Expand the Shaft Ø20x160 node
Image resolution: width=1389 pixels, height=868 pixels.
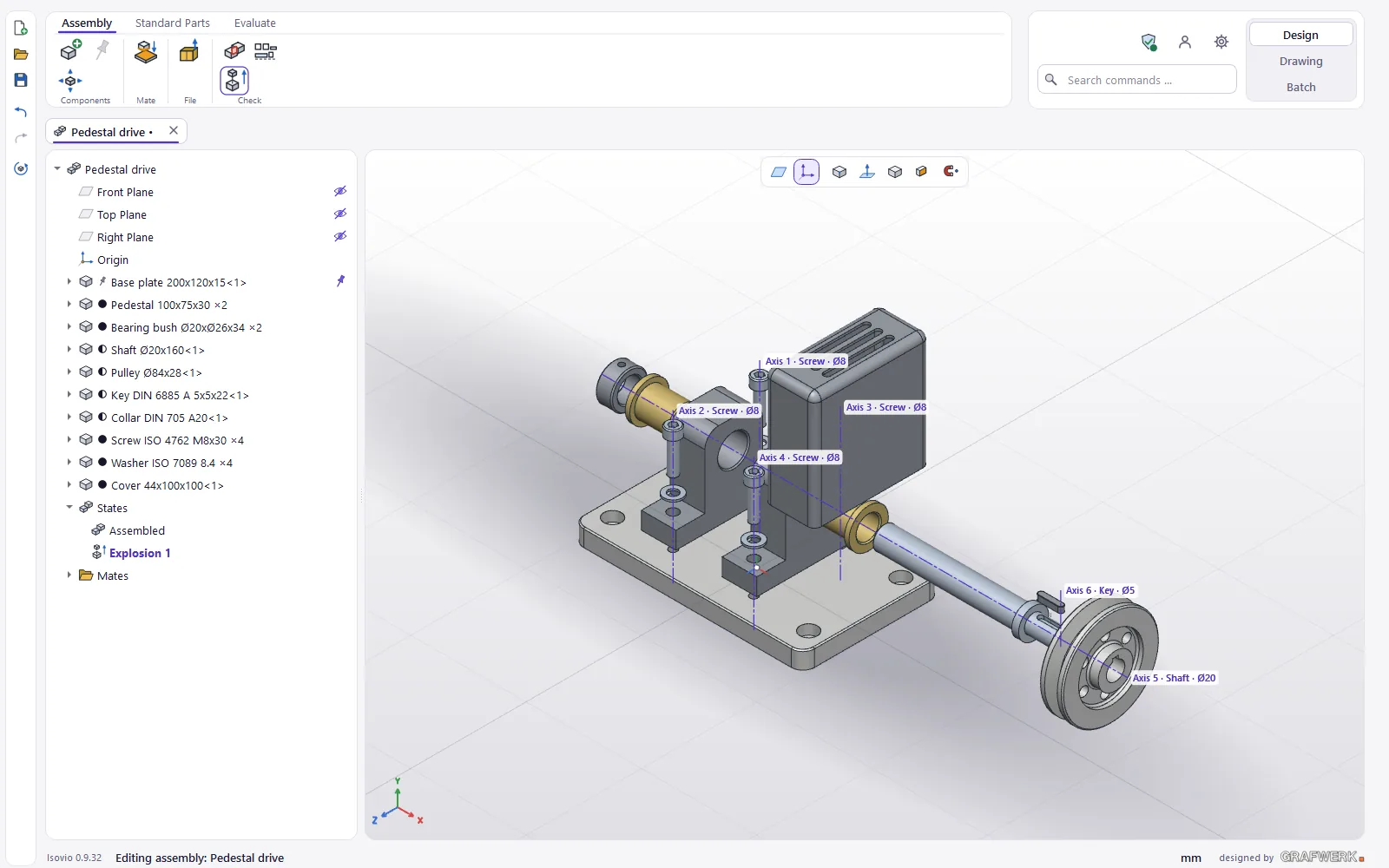69,350
